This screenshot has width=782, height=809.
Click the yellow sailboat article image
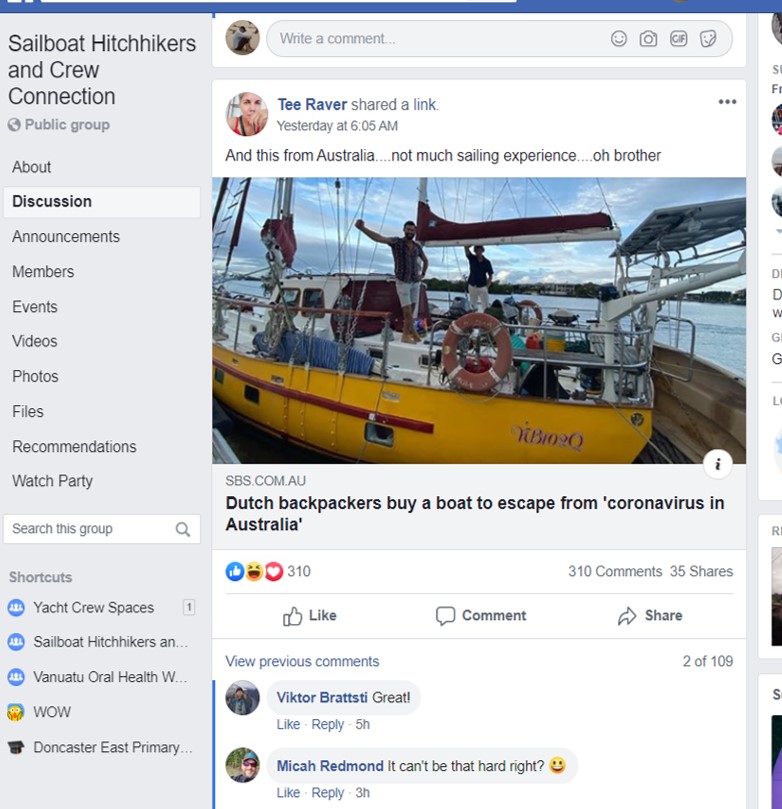point(478,320)
